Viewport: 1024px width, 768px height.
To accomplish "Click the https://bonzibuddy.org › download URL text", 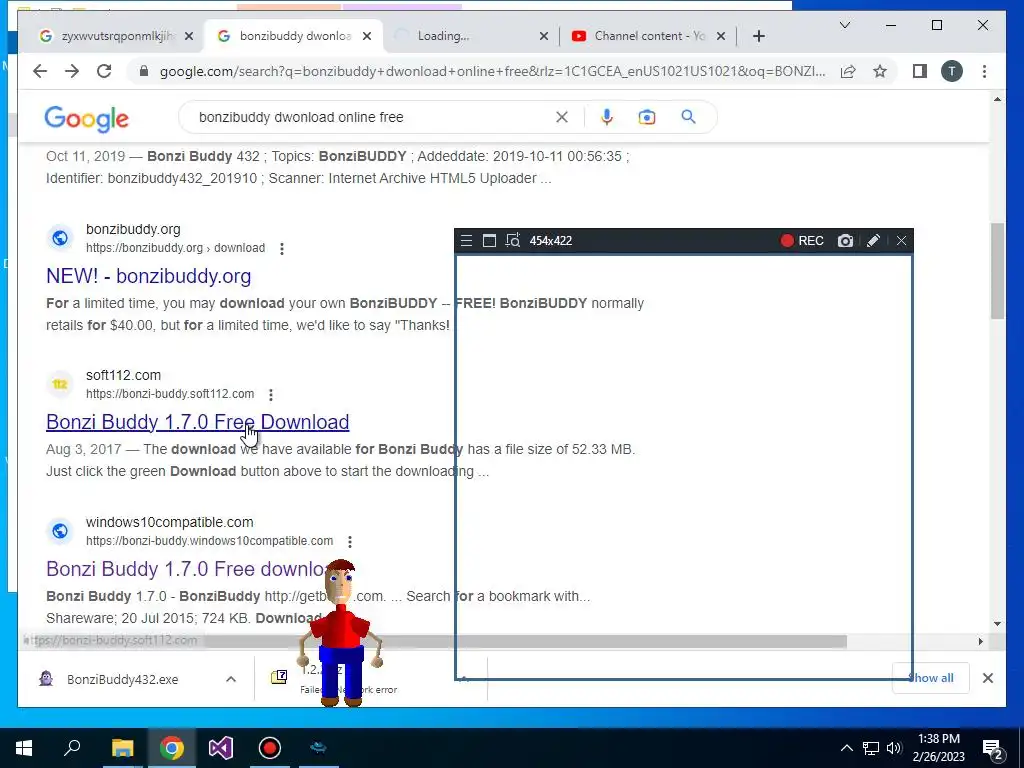I will [x=176, y=248].
